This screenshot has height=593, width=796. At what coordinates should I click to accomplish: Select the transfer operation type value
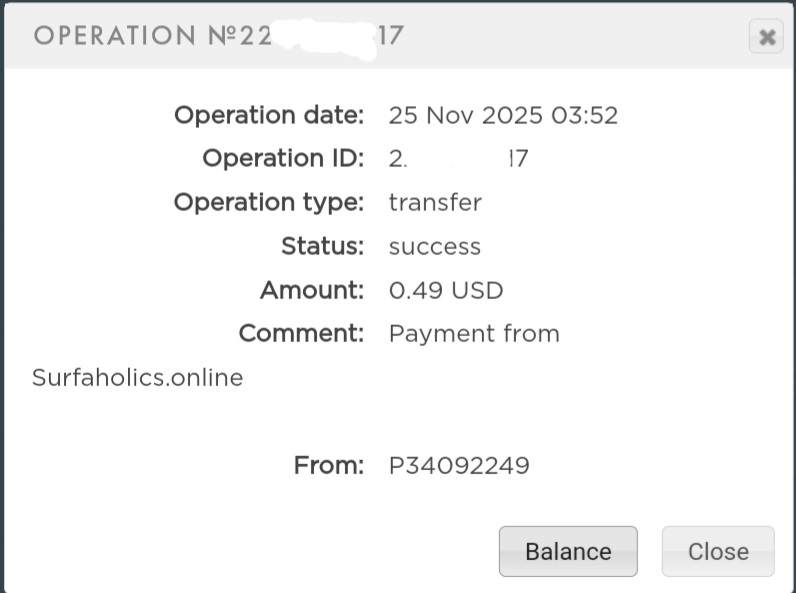coord(435,202)
